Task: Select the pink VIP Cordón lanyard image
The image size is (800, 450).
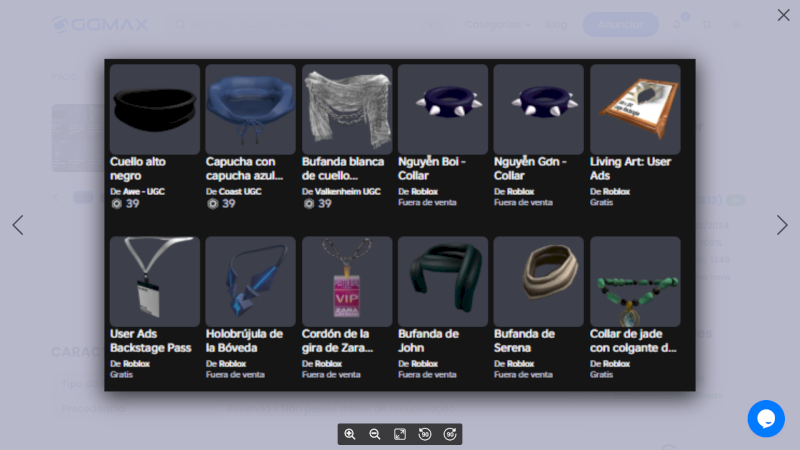Action: pyautogui.click(x=346, y=281)
